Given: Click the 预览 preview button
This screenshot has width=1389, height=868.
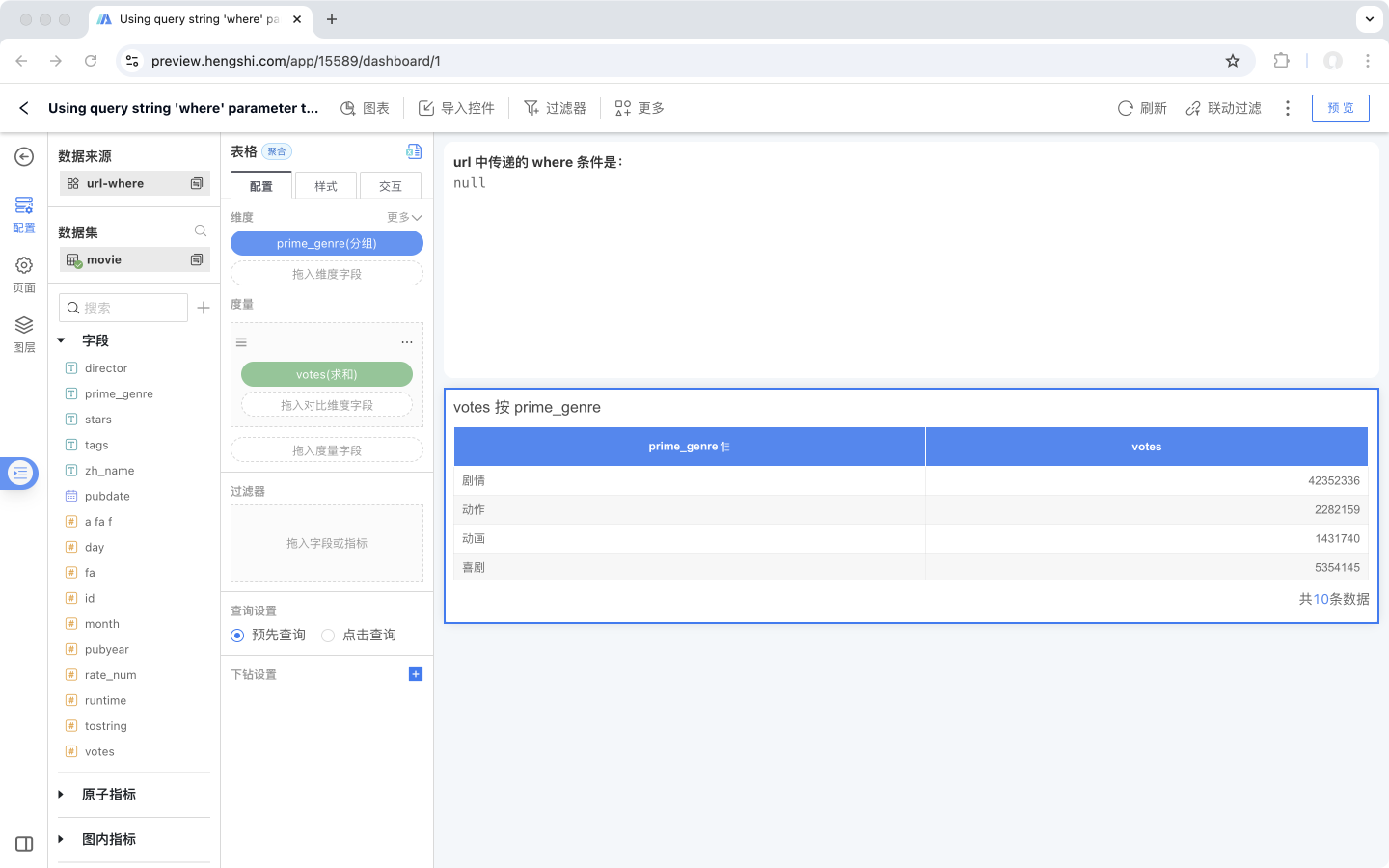Looking at the screenshot, I should [x=1340, y=108].
